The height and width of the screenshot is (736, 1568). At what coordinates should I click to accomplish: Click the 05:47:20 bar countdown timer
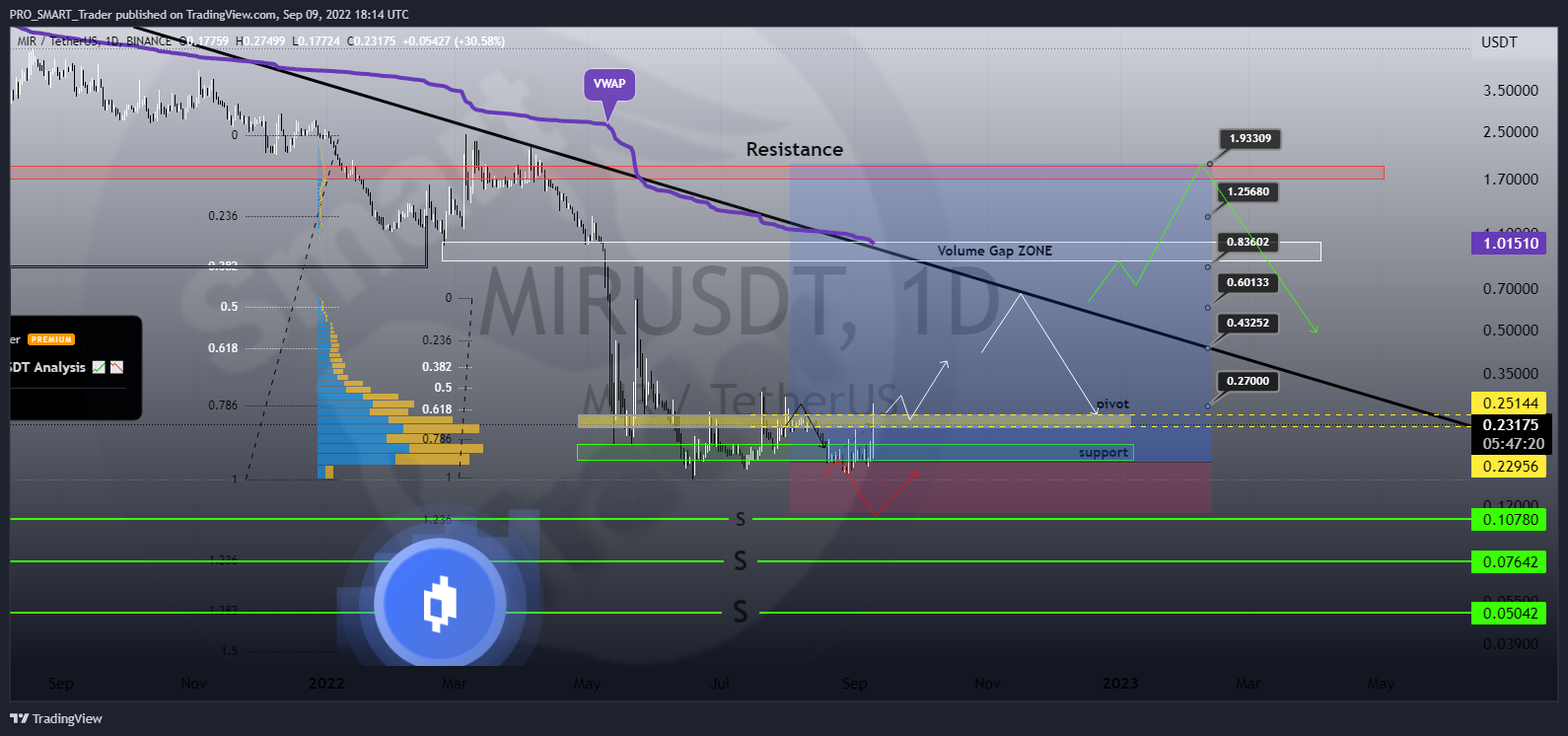click(x=1513, y=444)
